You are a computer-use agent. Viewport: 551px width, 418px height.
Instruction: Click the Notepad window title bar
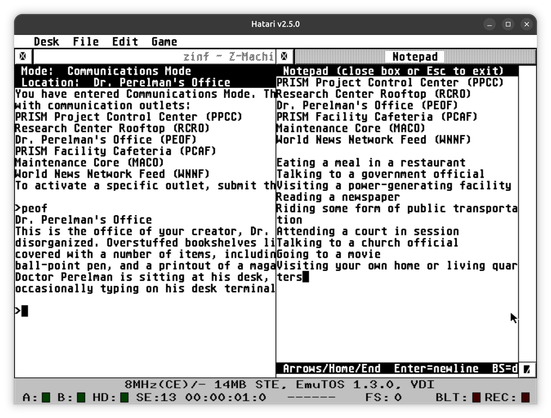[415, 57]
